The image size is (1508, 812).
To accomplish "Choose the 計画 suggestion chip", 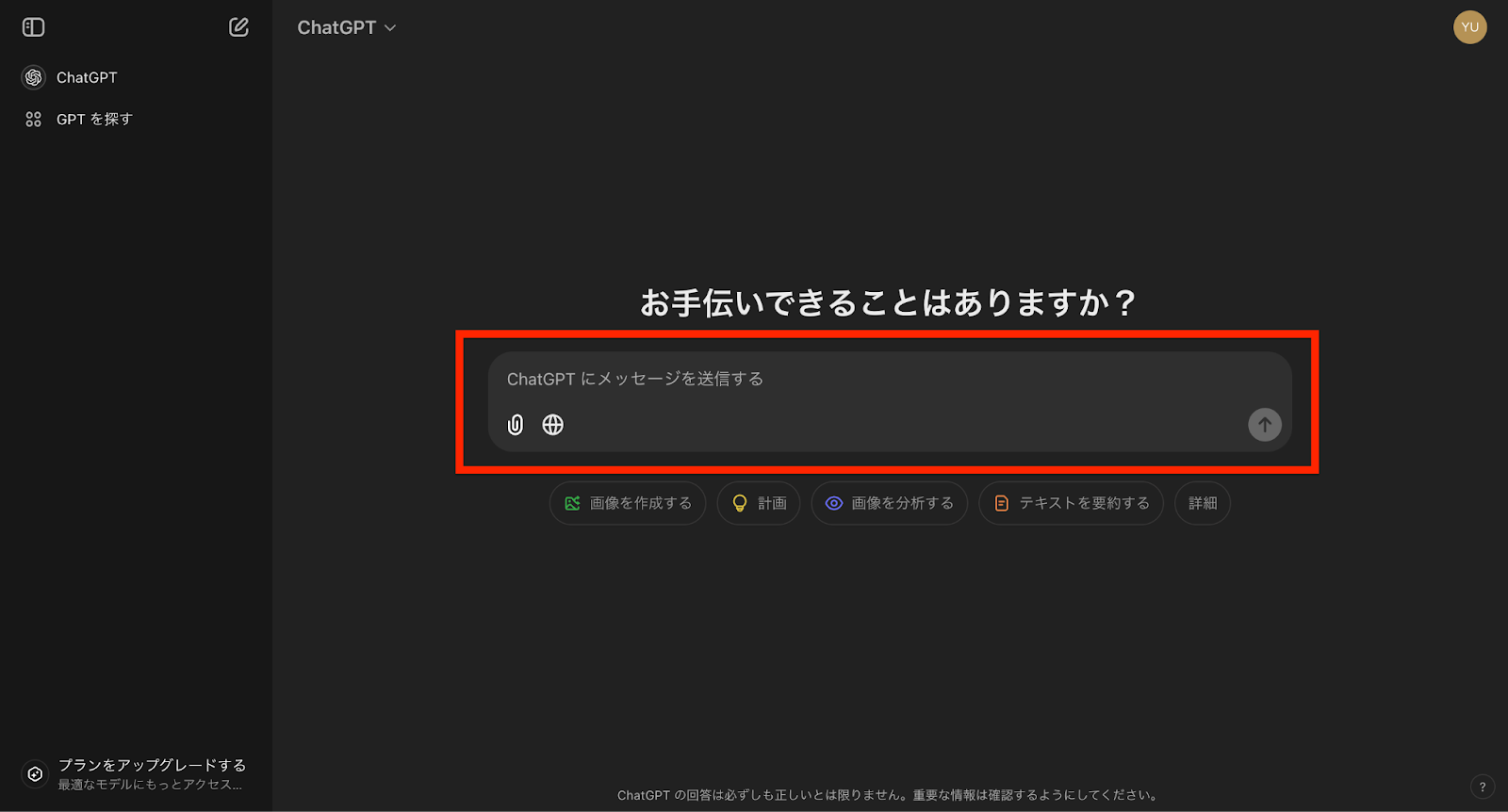I will (x=759, y=503).
